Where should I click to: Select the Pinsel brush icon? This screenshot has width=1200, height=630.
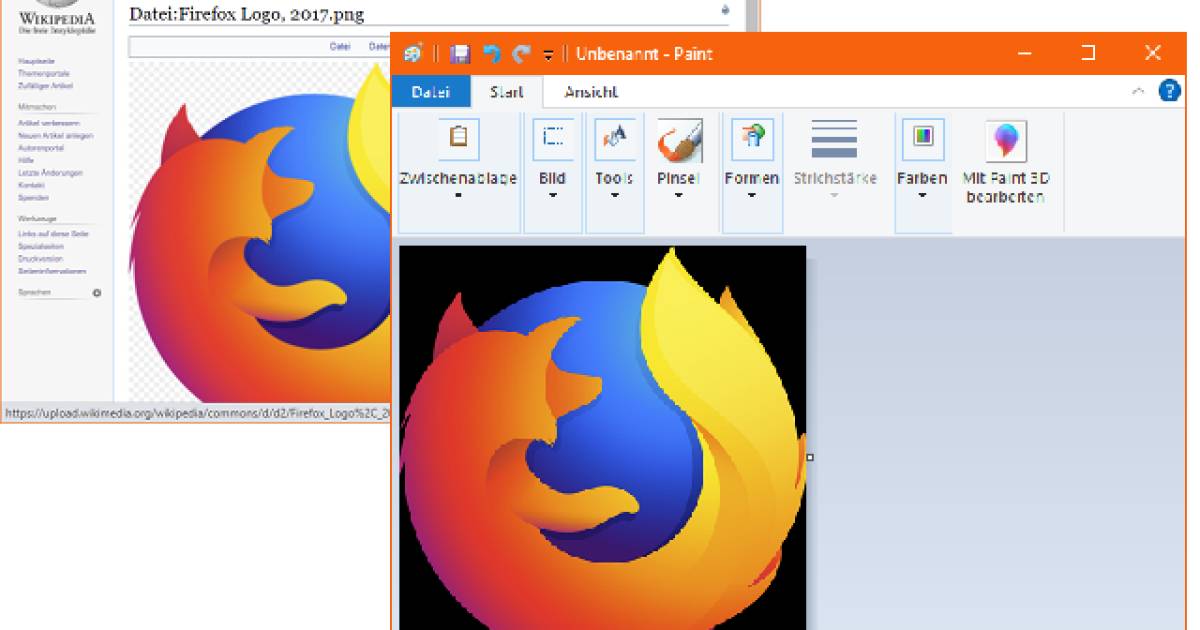[679, 140]
